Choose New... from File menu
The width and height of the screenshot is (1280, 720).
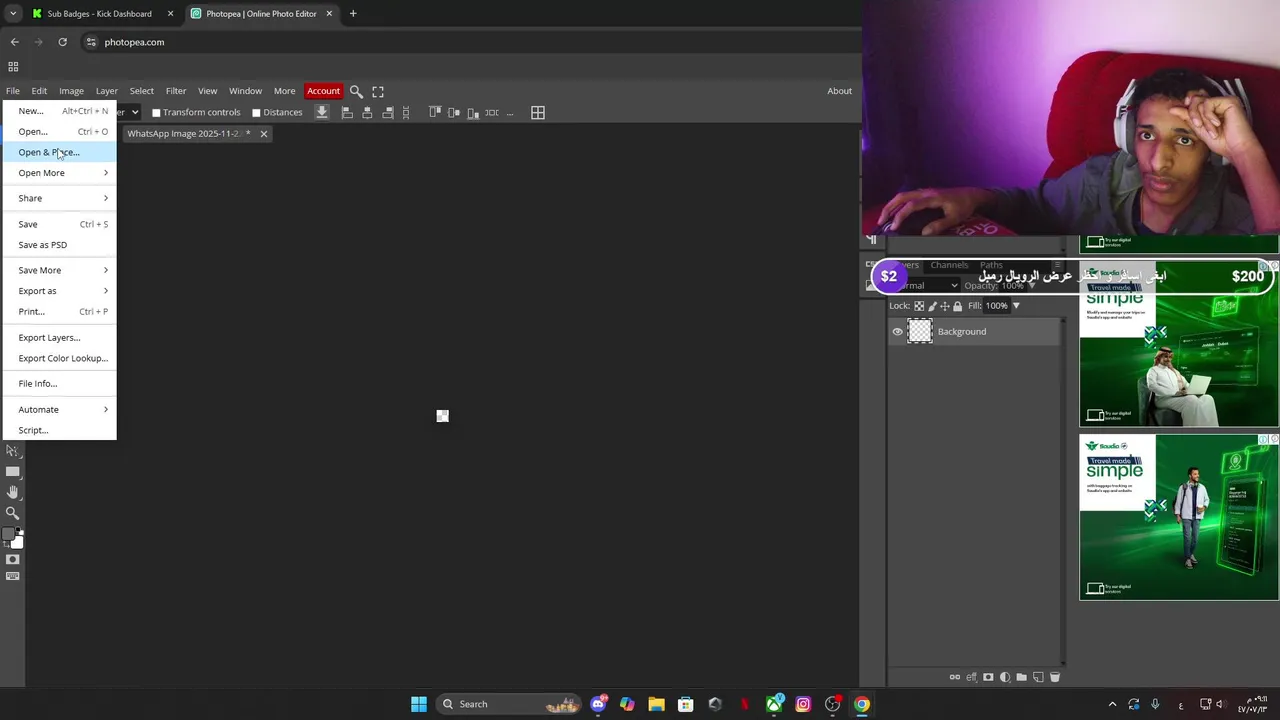coord(60,111)
